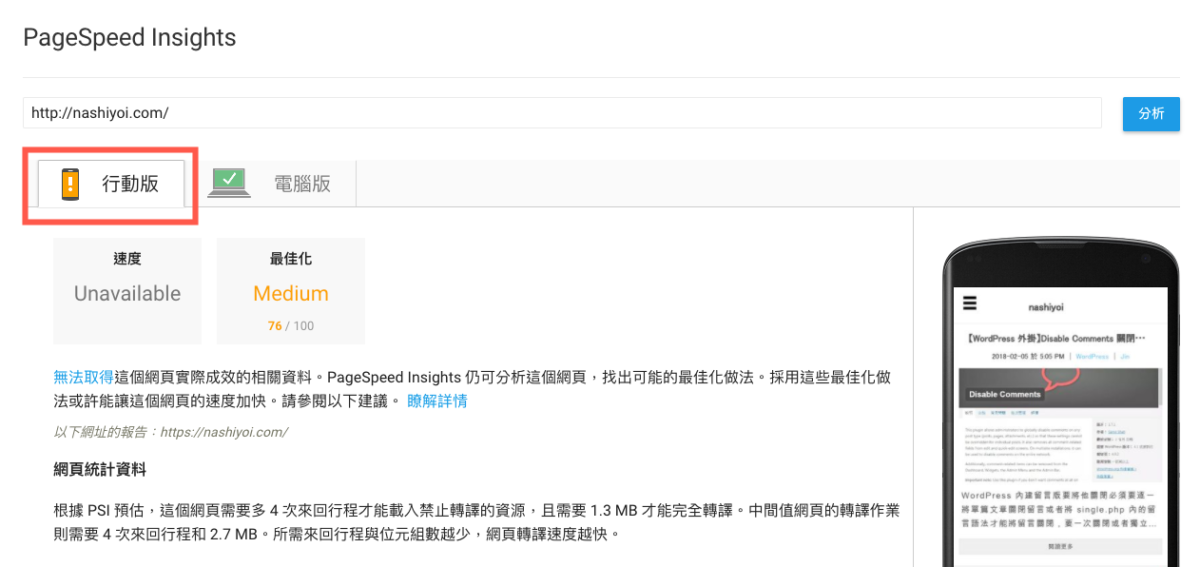Click the Unavailable speed text
This screenshot has height=567, width=1200.
(127, 293)
